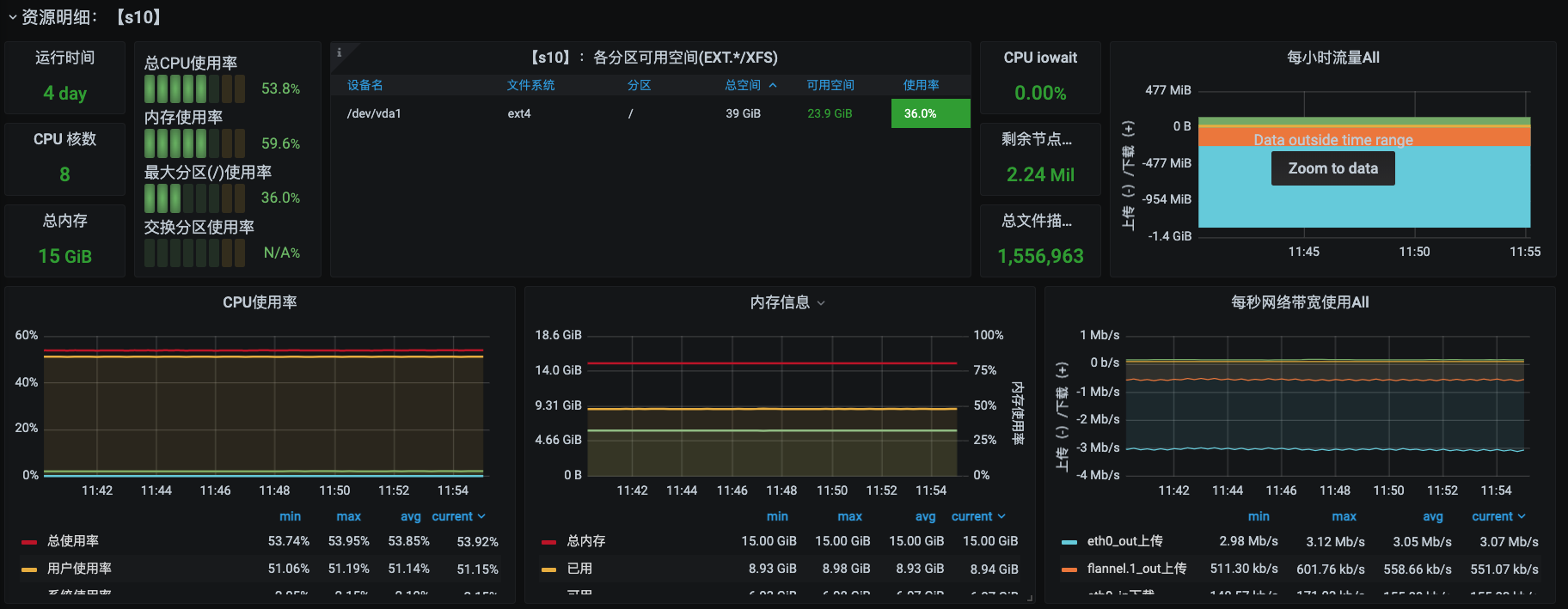Screen dimensions: 1568x609
Task: Click the green 36.0% usage cell in table
Action: (x=930, y=113)
